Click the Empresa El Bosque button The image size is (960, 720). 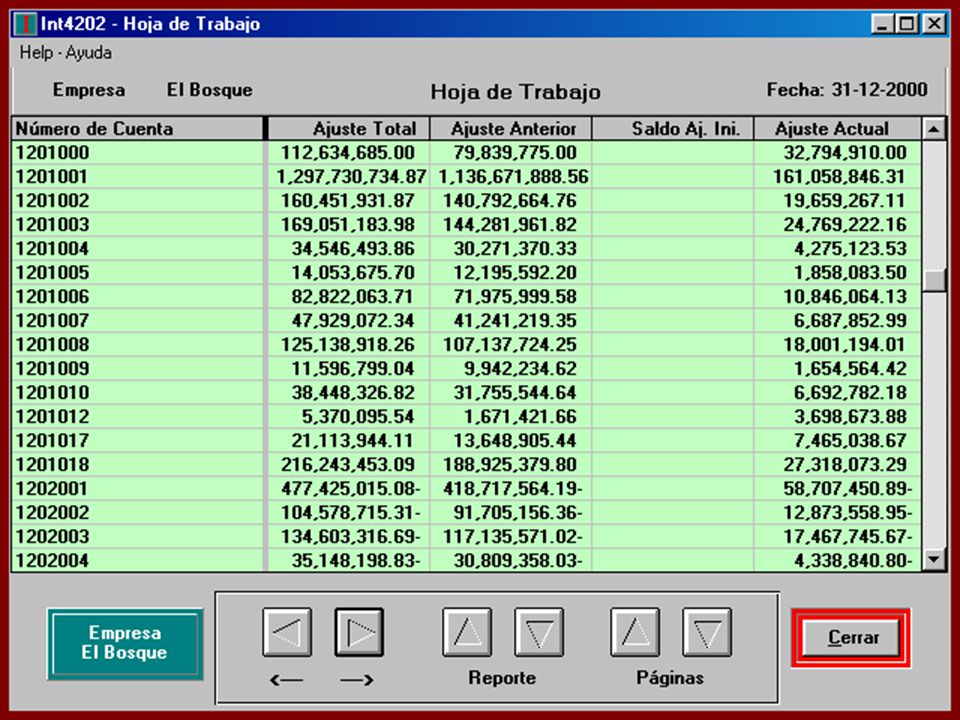tap(125, 643)
